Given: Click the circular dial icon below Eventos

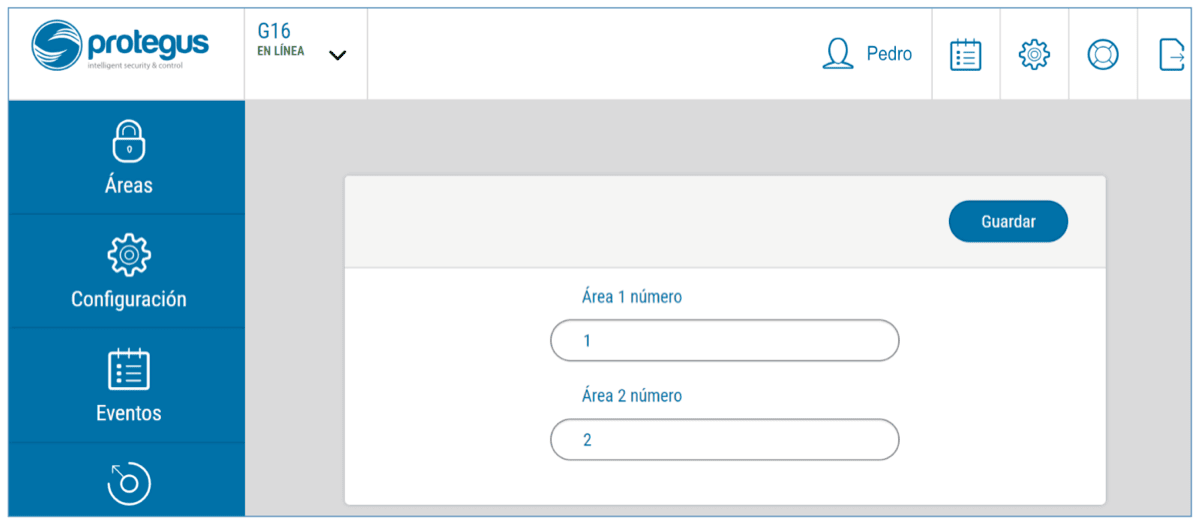Looking at the screenshot, I should [128, 484].
